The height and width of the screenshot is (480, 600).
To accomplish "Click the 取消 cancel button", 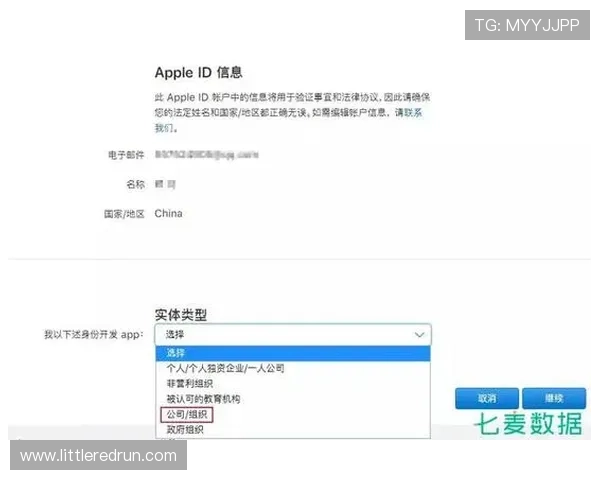I will pos(487,398).
